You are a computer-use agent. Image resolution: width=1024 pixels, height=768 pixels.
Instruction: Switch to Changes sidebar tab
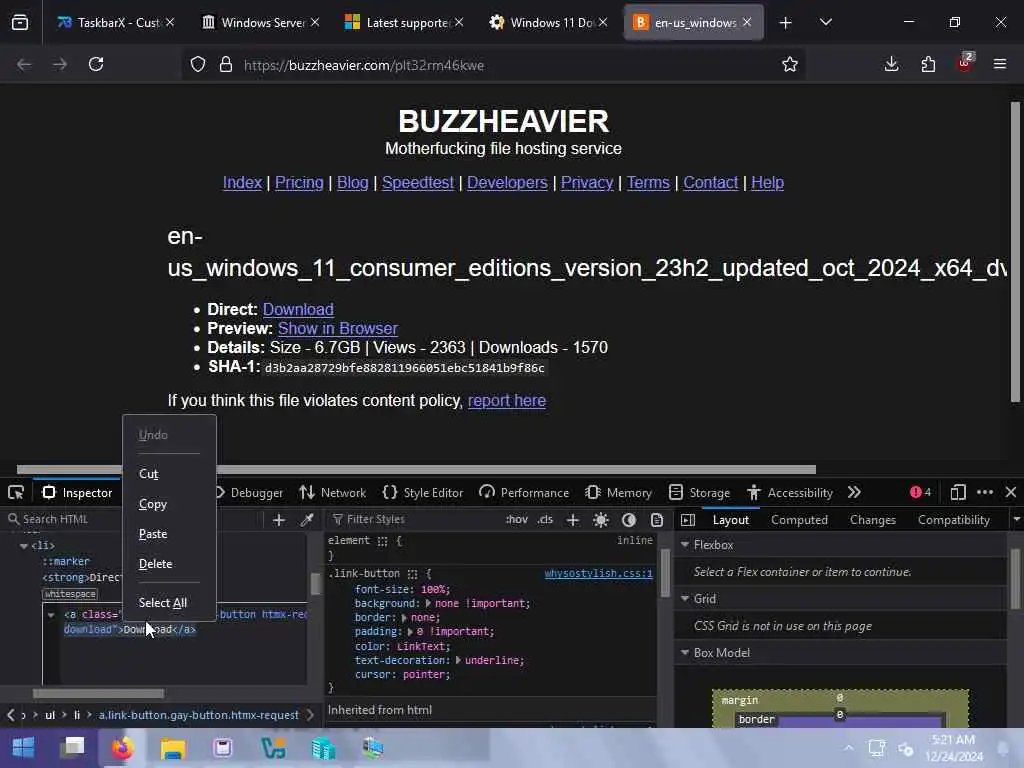coord(872,520)
